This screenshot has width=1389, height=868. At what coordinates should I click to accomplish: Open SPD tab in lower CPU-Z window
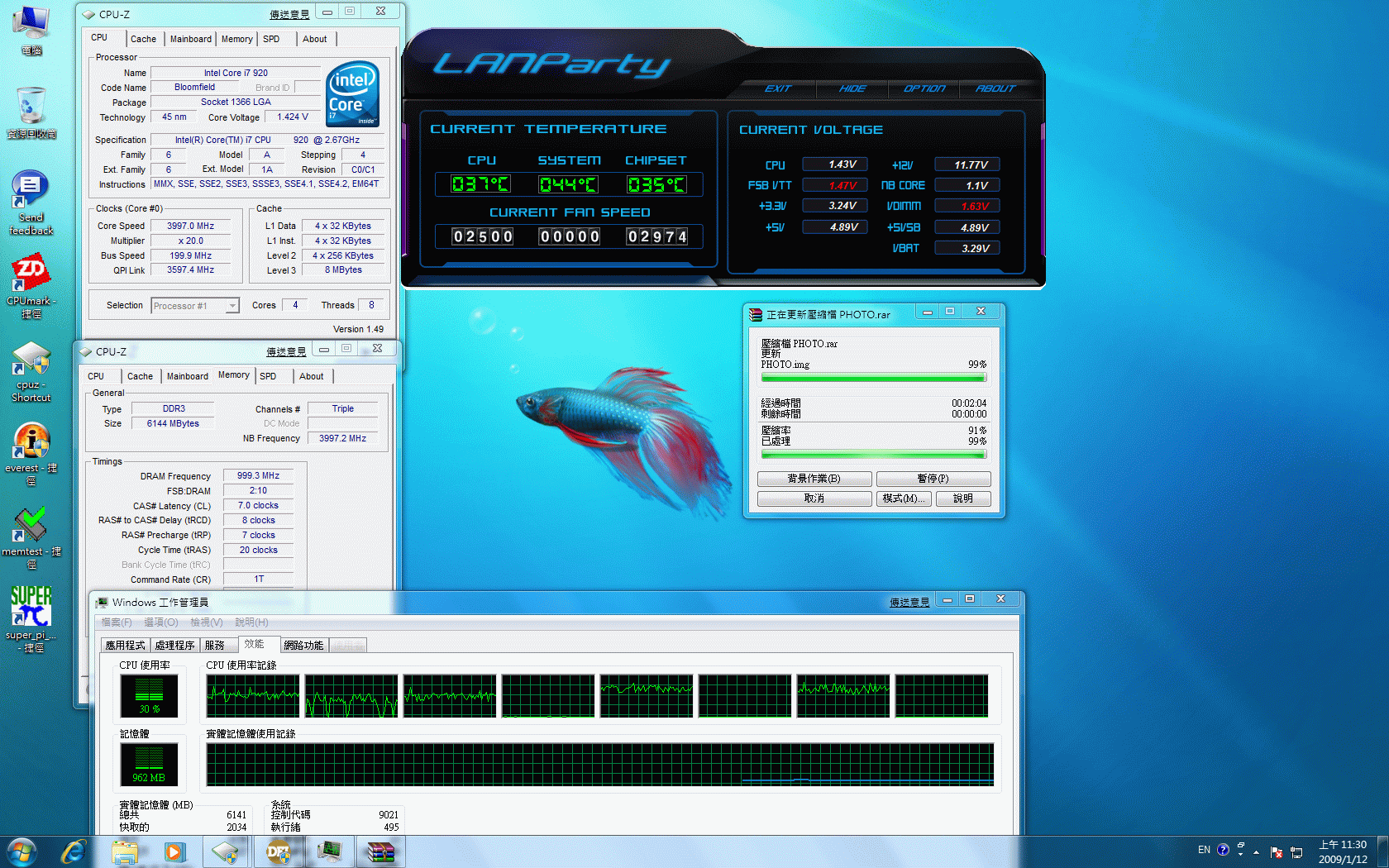[268, 376]
